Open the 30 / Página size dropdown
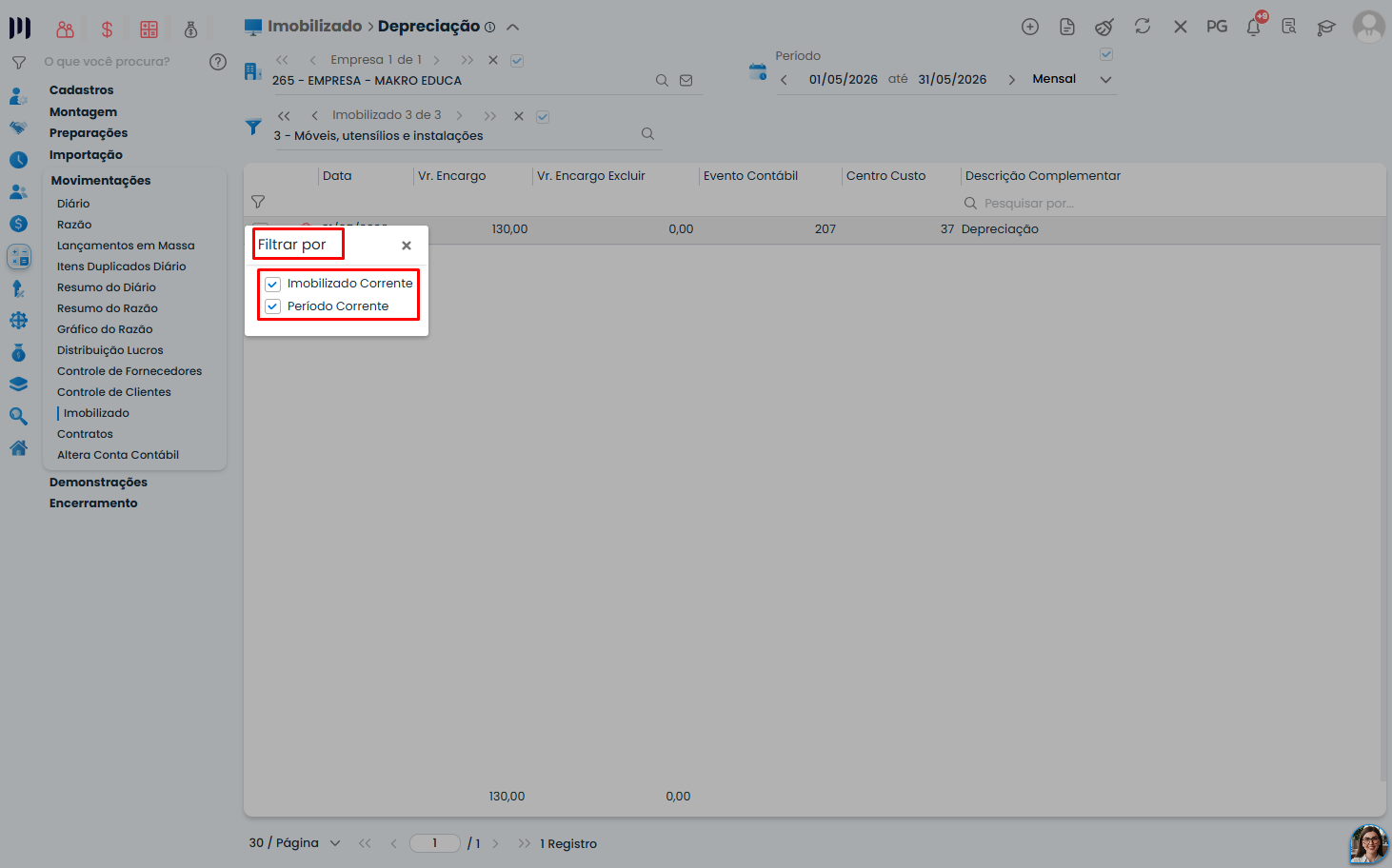 point(294,843)
